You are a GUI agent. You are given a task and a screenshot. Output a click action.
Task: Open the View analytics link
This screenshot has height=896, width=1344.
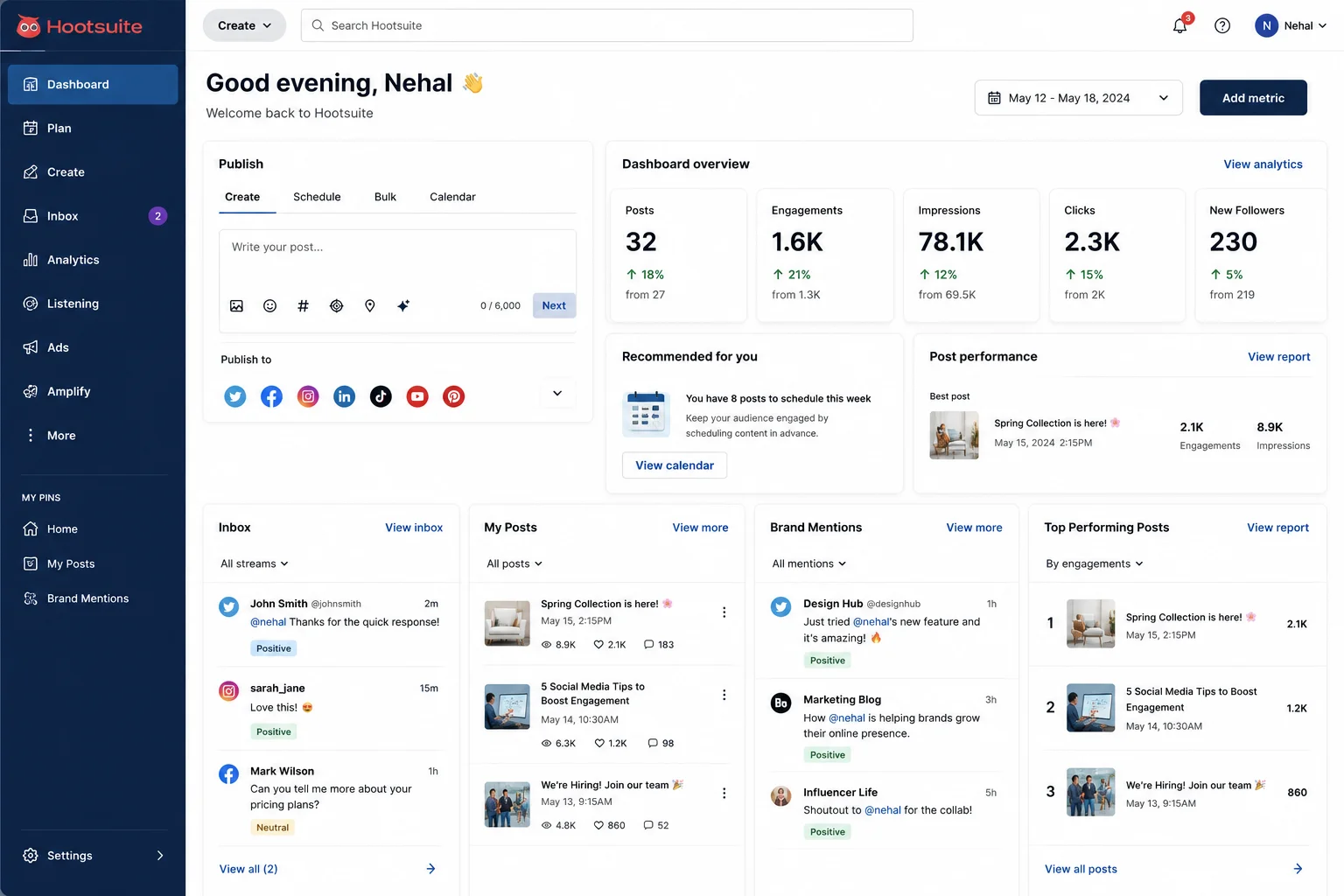click(x=1263, y=164)
